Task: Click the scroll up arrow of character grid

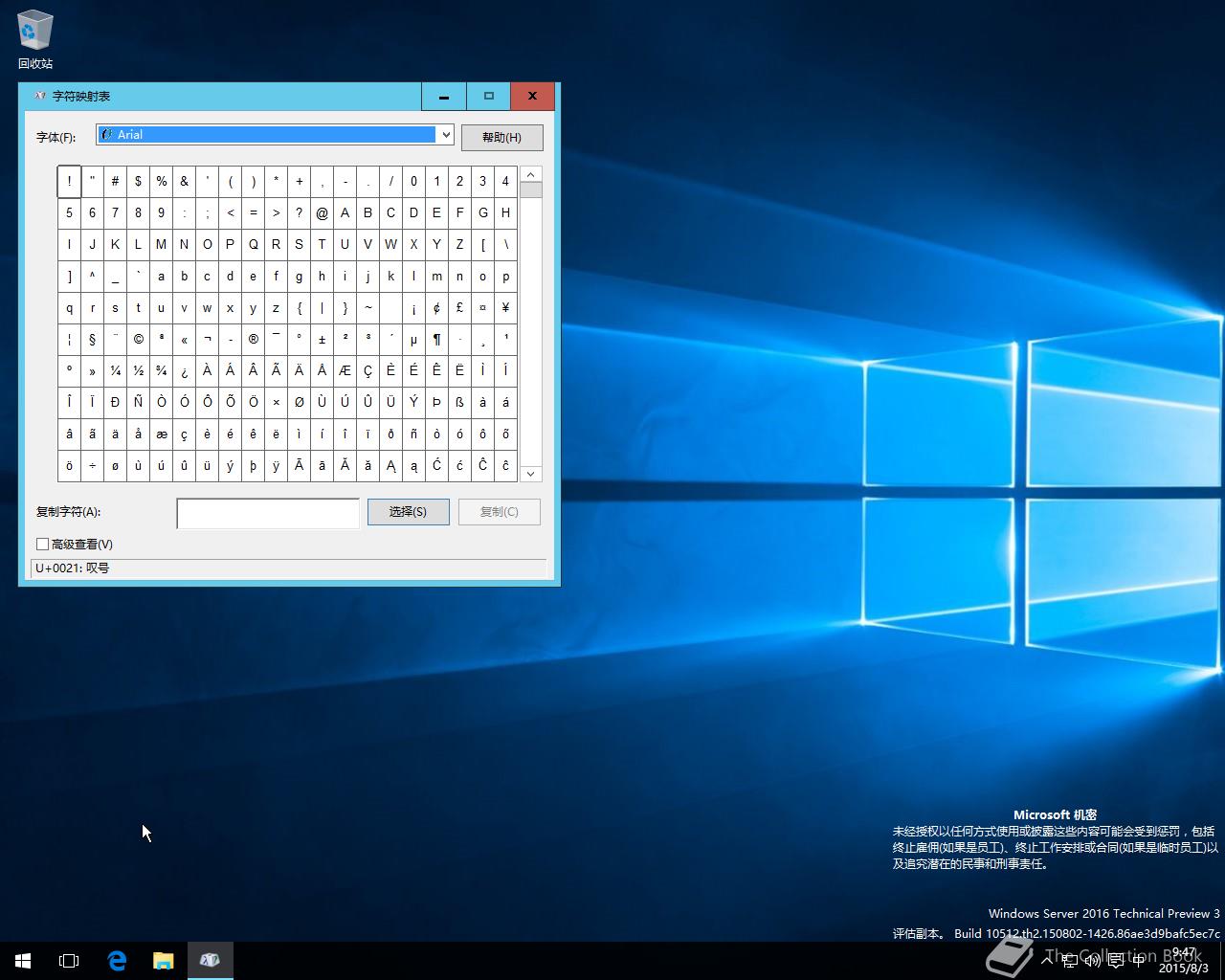Action: coord(530,174)
